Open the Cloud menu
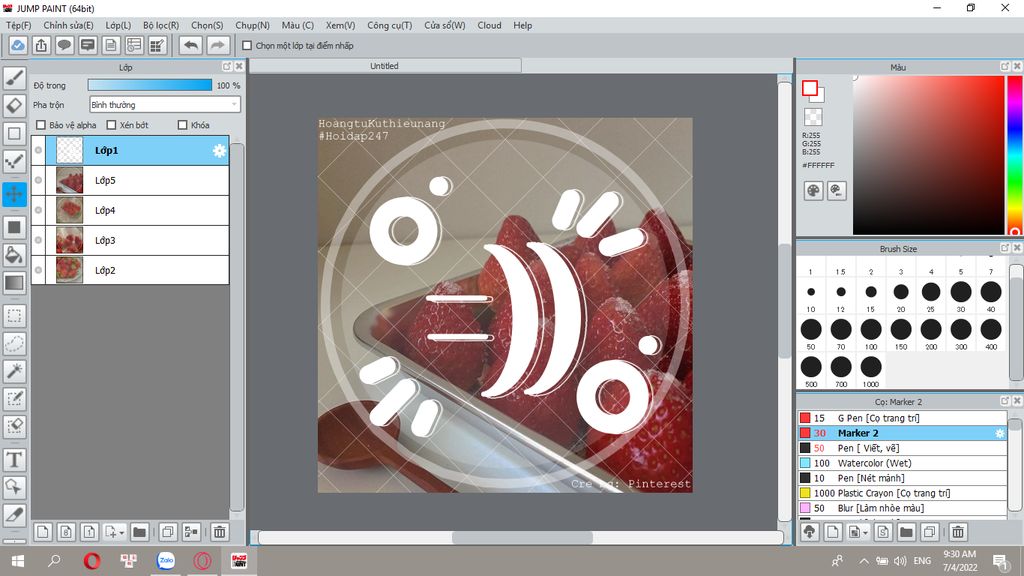The image size is (1024, 576). 489,25
